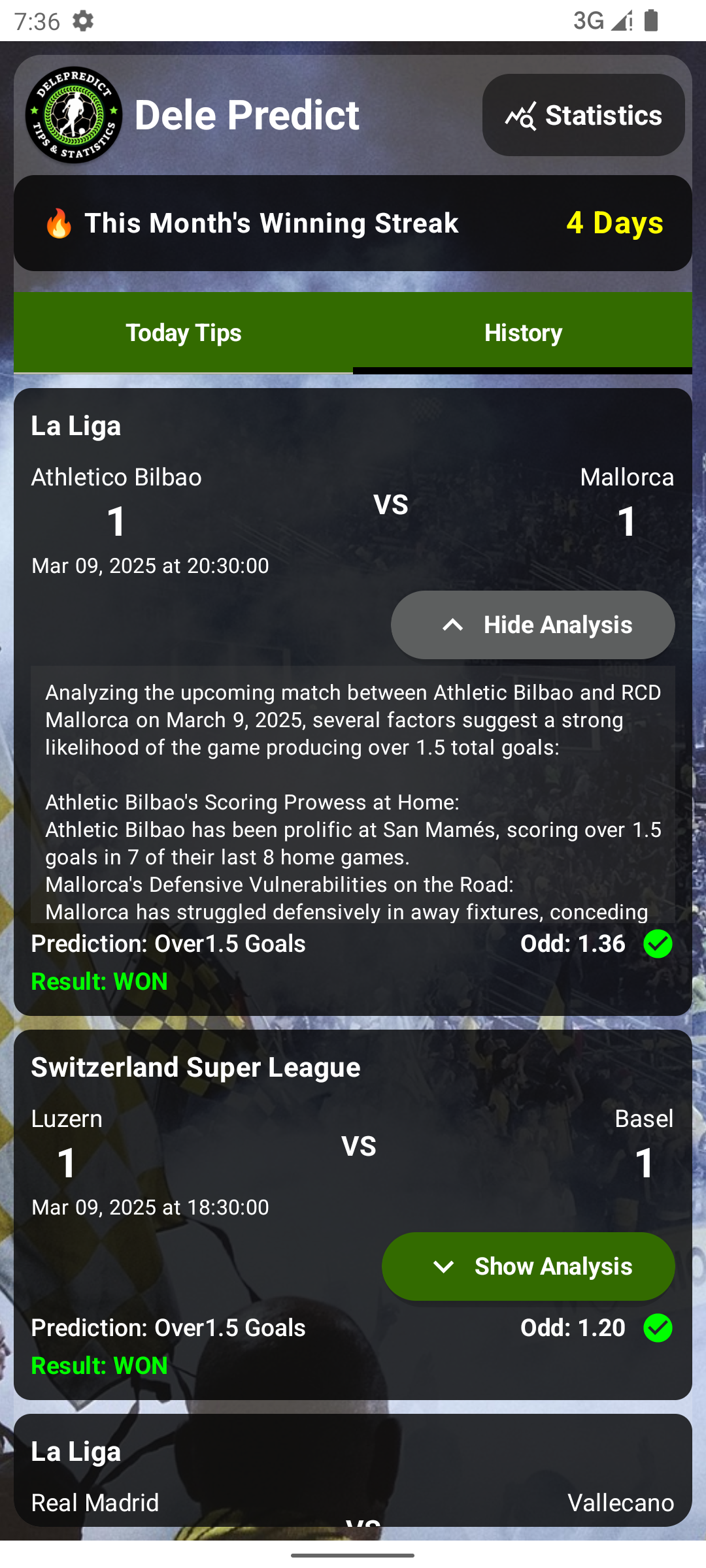Switch to the Today Tips tab
Viewport: 706px width, 1568px height.
[184, 333]
